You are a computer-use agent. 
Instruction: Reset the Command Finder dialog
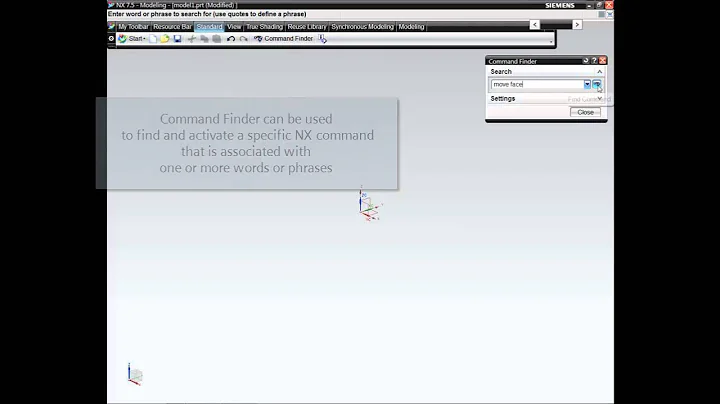pos(585,61)
